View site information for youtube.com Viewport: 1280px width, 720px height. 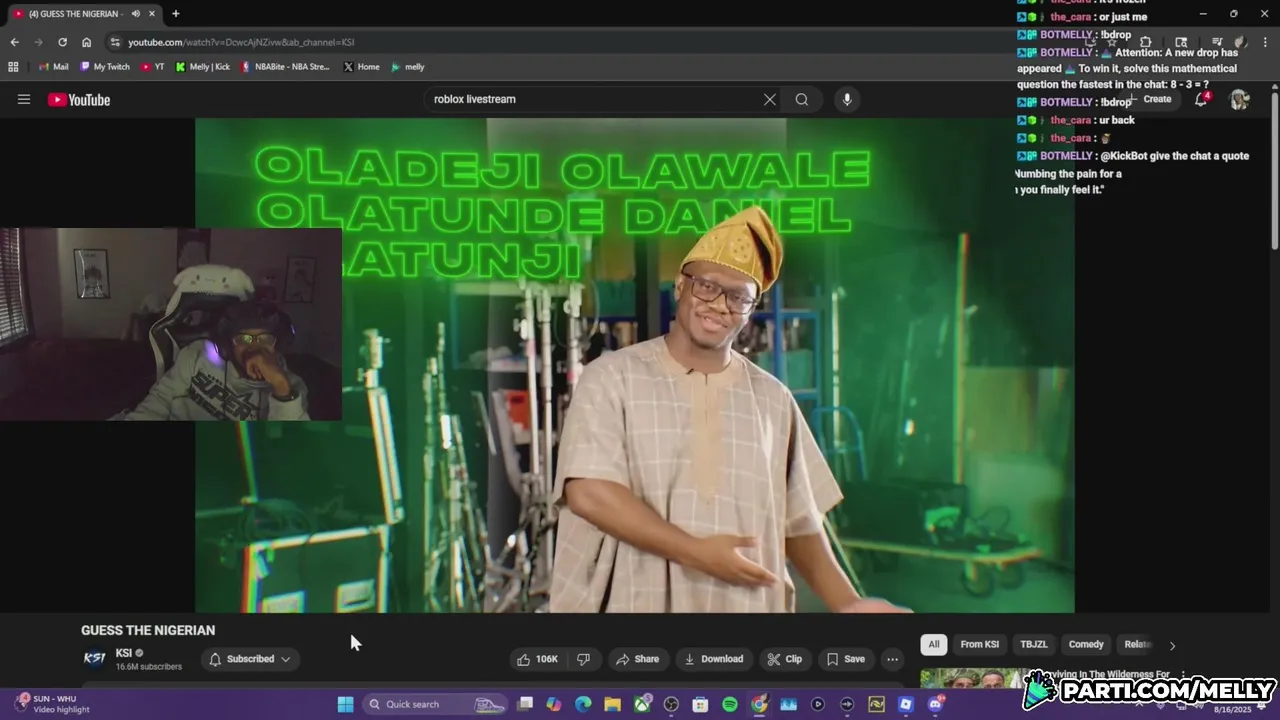click(115, 42)
